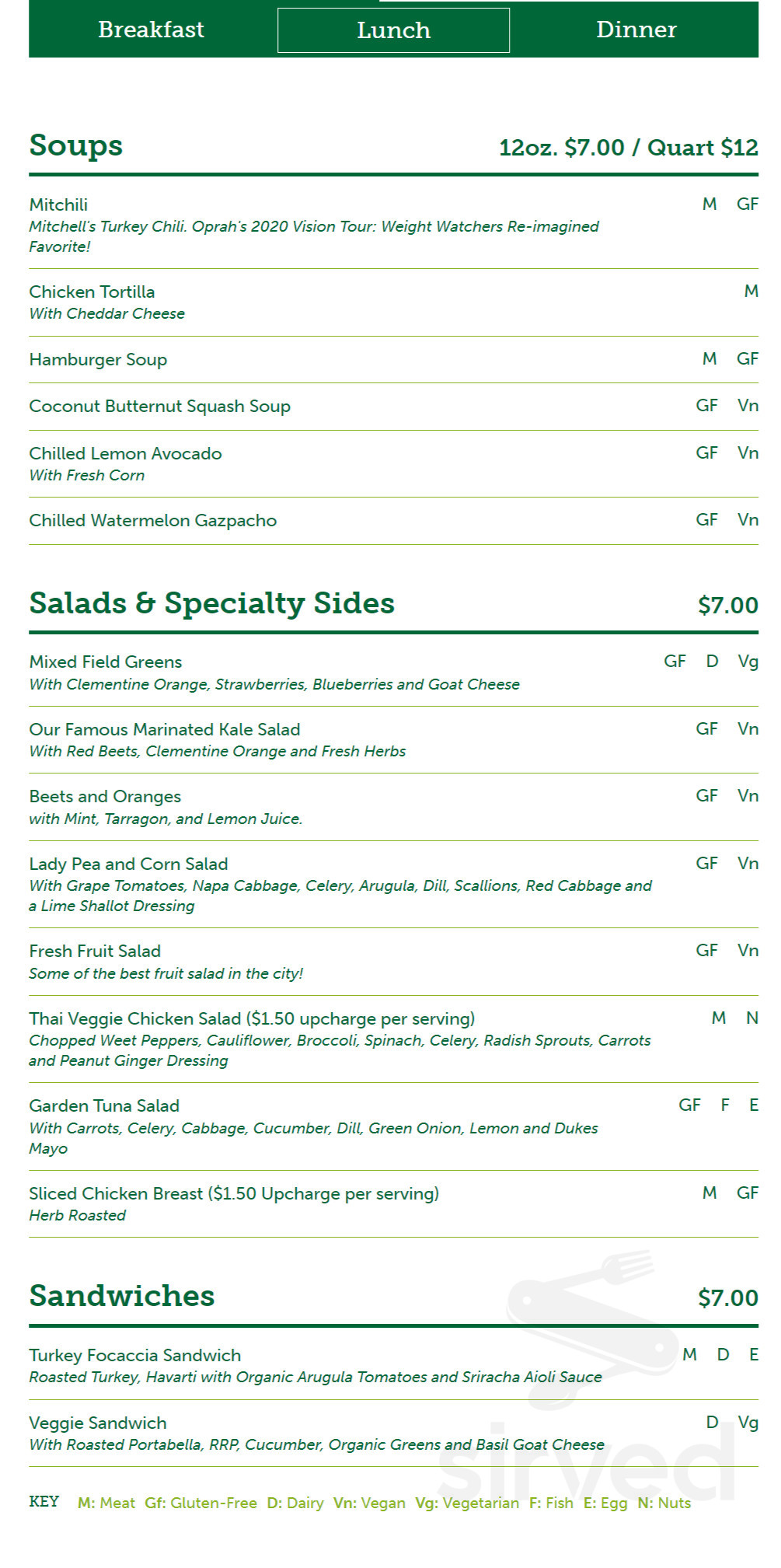The width and height of the screenshot is (781, 1568).
Task: Click the GF label next to Mitchili
Action: (748, 204)
